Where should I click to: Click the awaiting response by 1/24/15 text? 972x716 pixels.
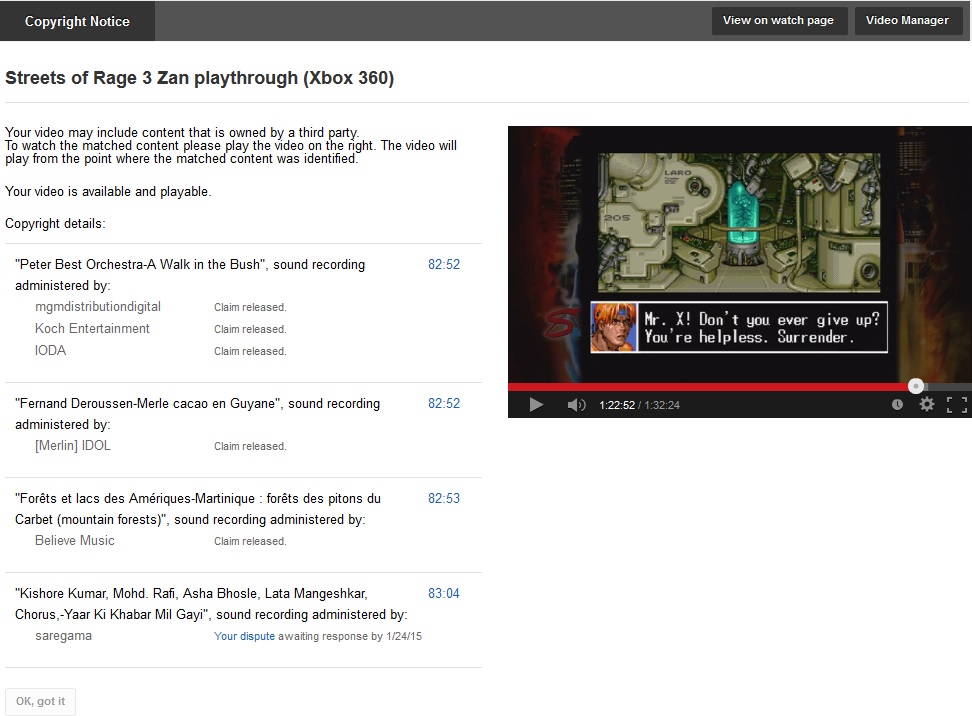(350, 636)
